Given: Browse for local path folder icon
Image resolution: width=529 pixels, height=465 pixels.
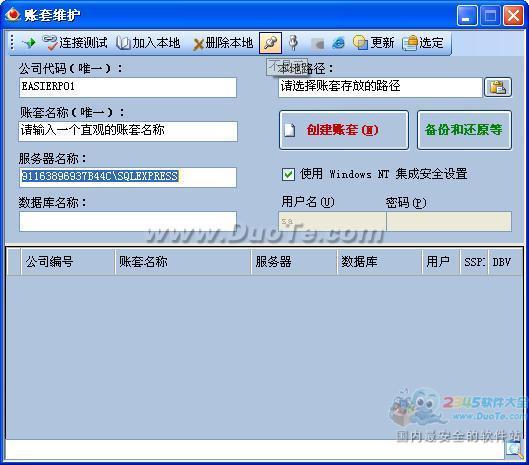Looking at the screenshot, I should (498, 87).
